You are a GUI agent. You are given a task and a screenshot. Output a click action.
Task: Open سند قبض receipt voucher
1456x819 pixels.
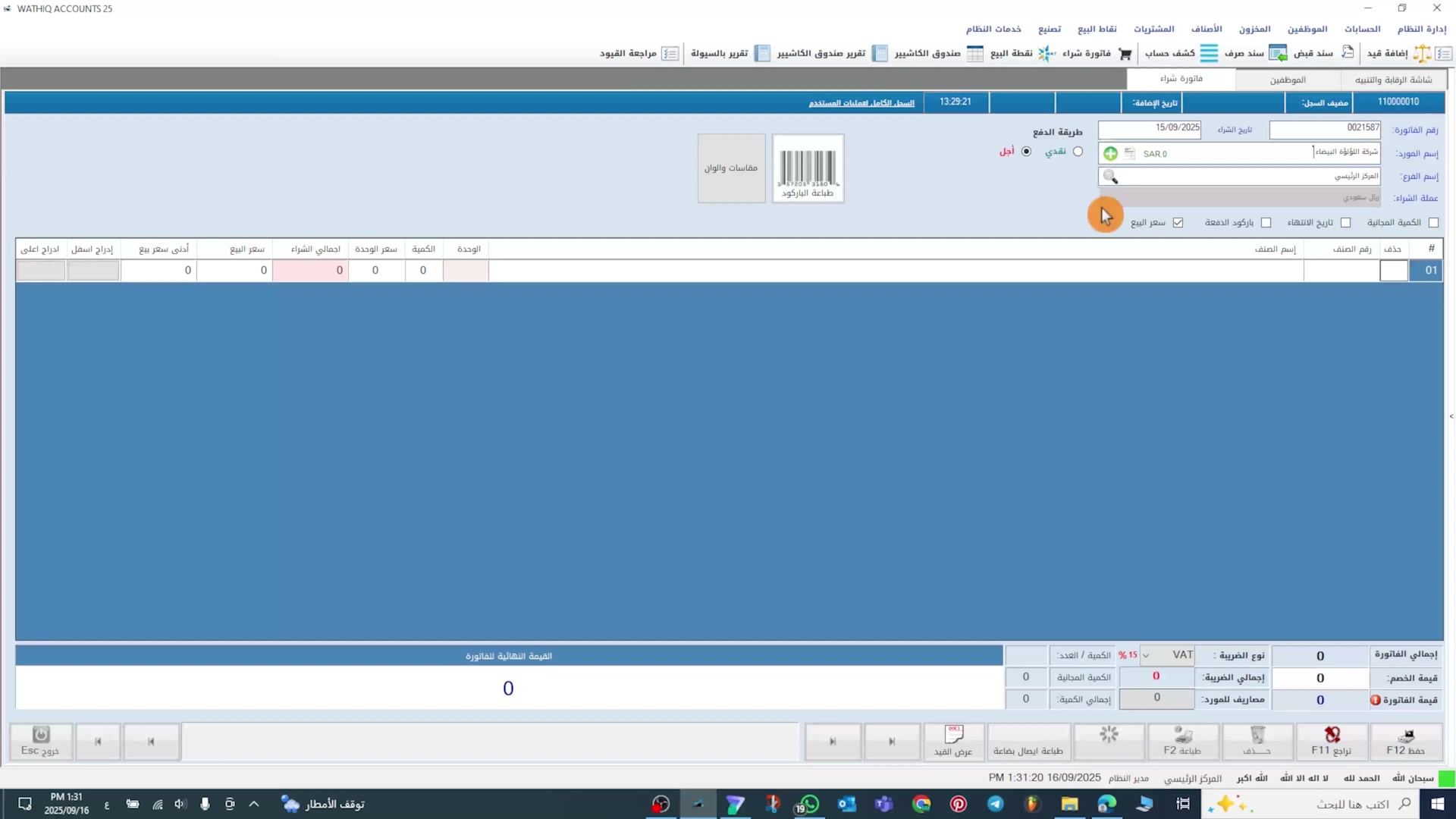click(x=1323, y=53)
